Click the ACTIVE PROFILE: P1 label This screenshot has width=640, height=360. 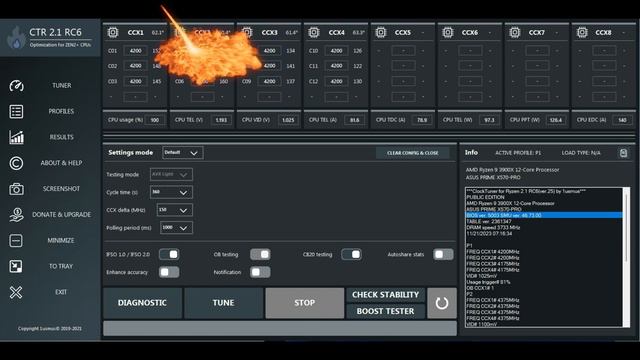point(518,153)
